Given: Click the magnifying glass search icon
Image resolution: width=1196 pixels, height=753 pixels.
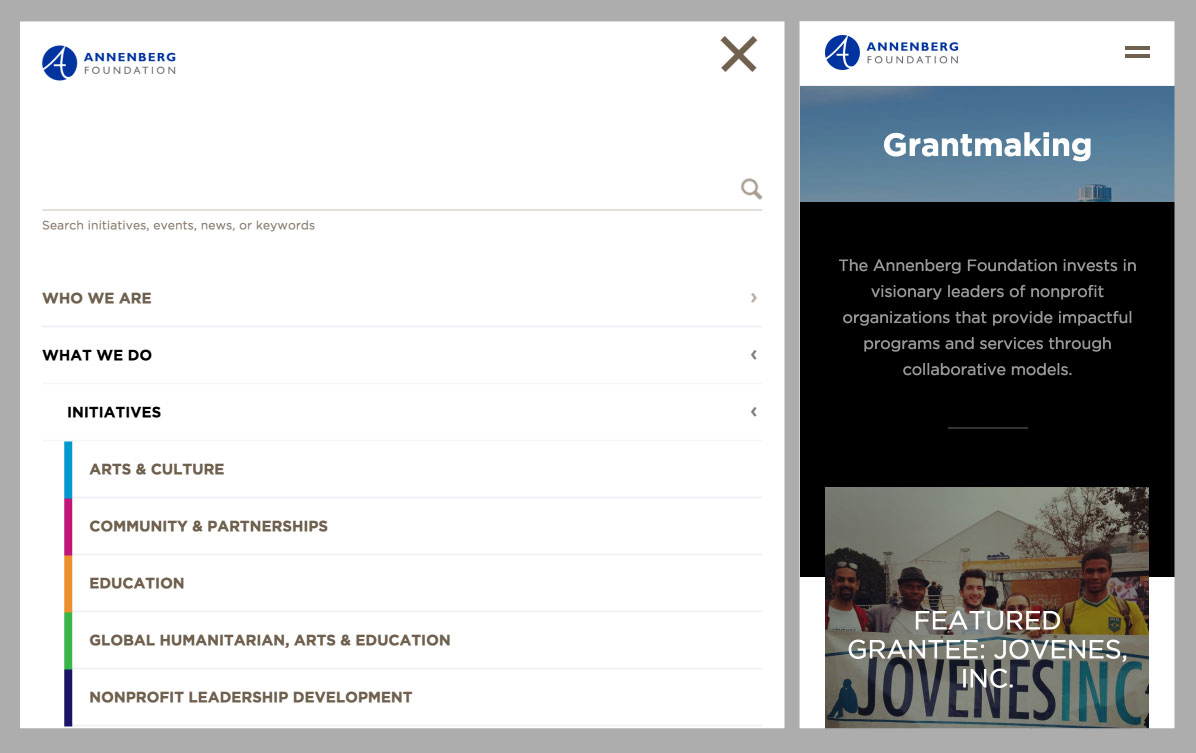Looking at the screenshot, I should tap(751, 188).
